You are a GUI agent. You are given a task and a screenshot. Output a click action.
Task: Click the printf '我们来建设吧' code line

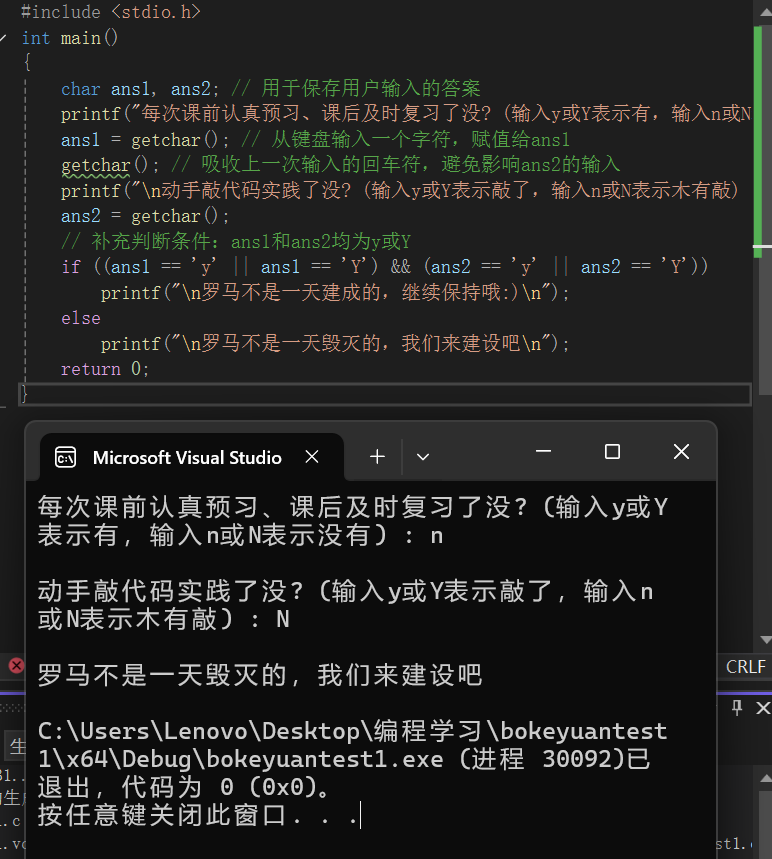click(x=335, y=343)
